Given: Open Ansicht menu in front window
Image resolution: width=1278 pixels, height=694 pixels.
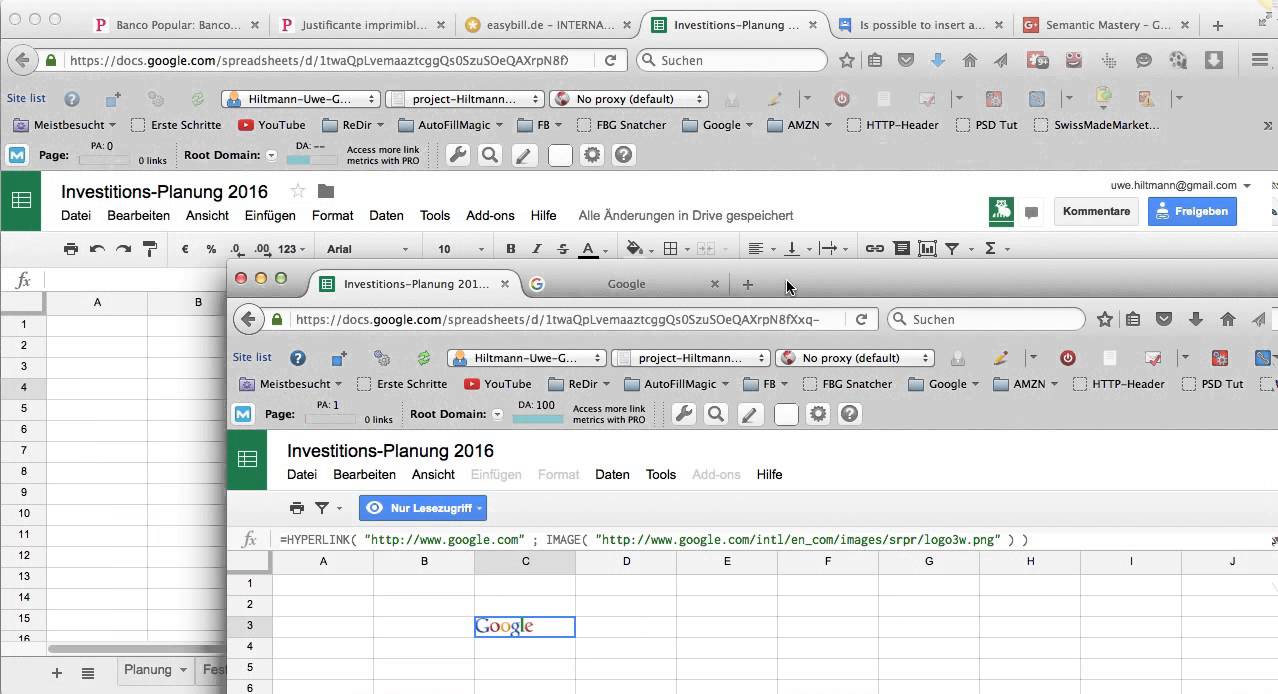Looking at the screenshot, I should (433, 474).
